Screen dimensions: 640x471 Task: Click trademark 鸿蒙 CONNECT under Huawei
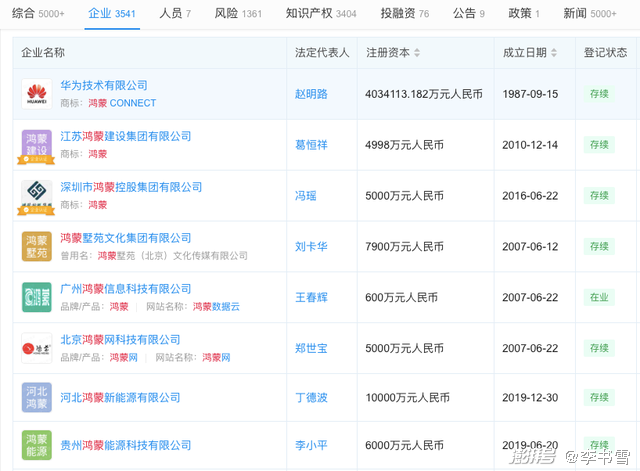click(x=122, y=103)
